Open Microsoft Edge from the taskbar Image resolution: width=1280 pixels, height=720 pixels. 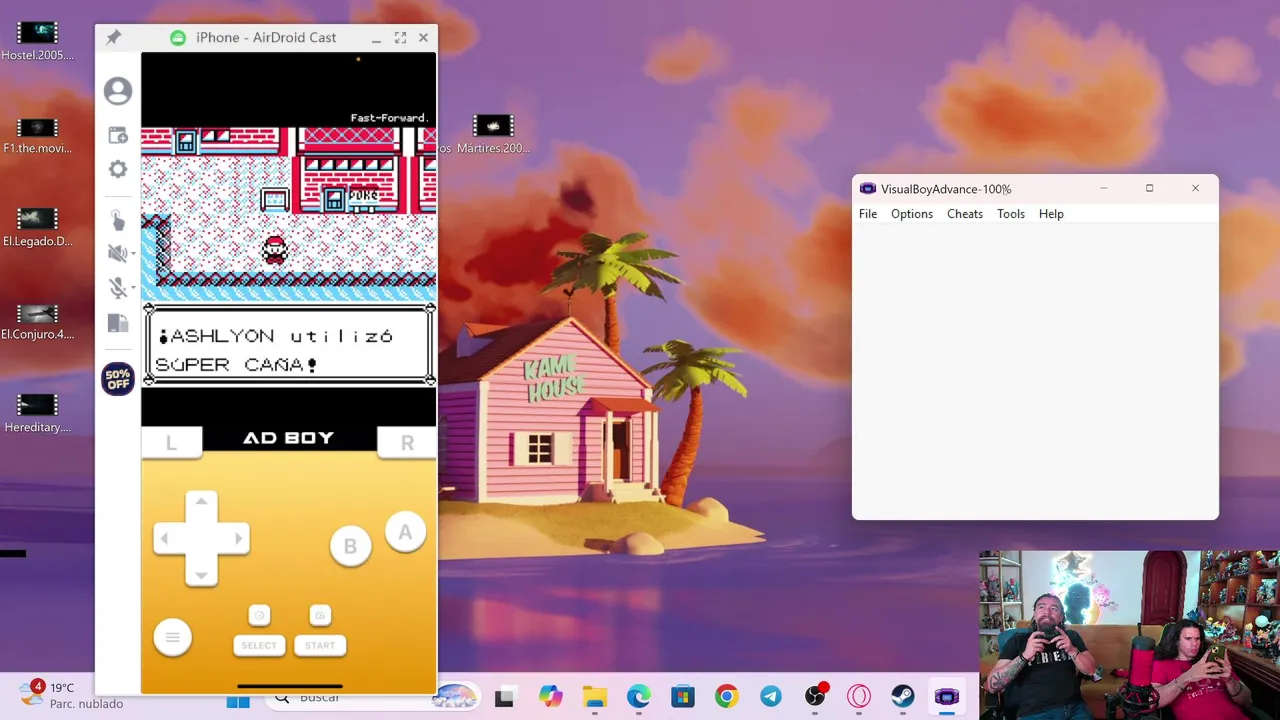[639, 697]
